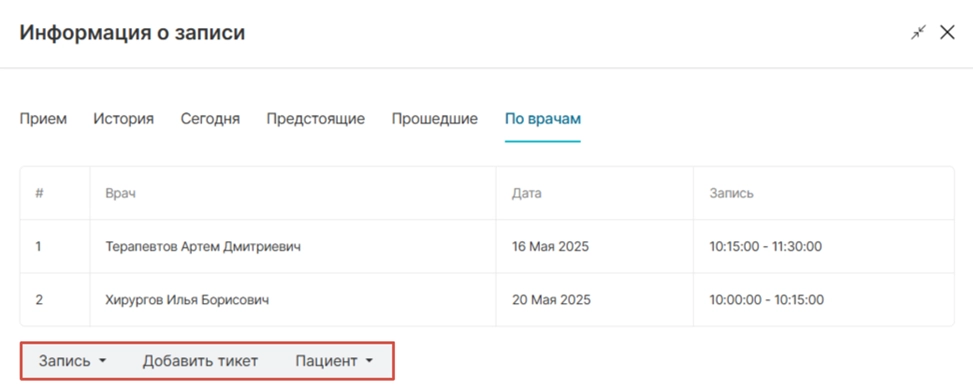Select the По врачам tab

[543, 119]
